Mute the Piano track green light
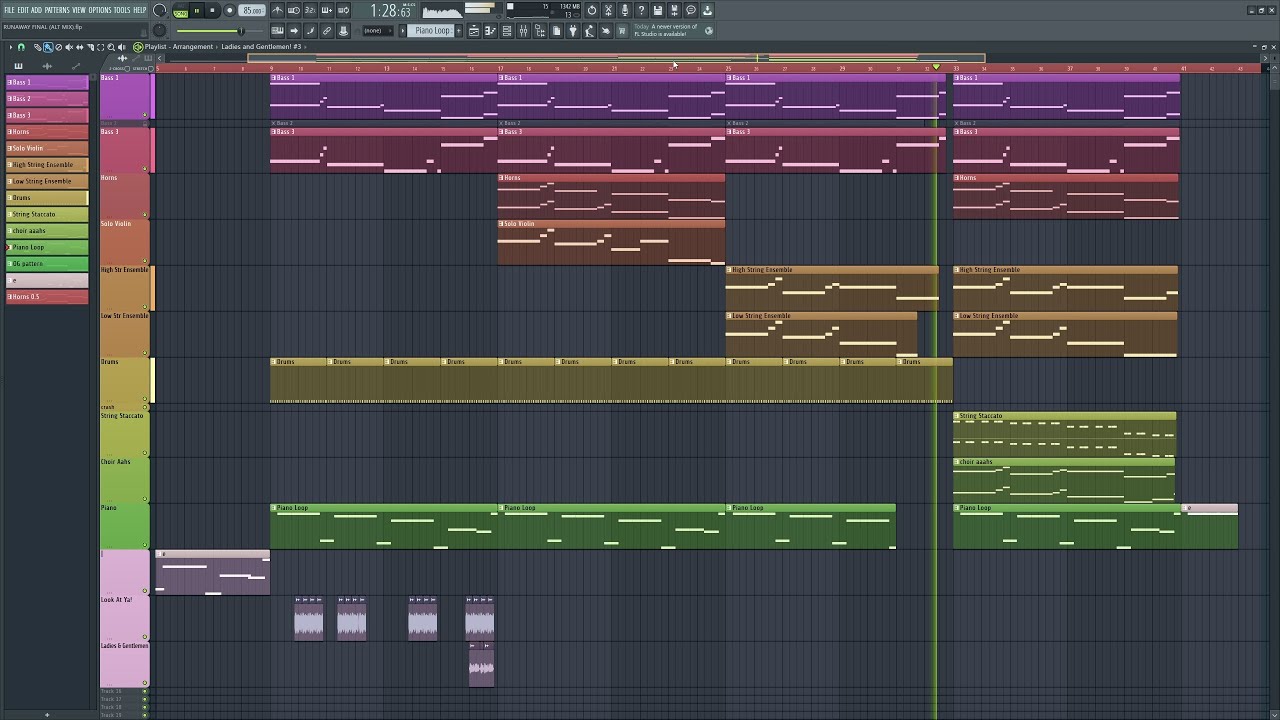This screenshot has height=720, width=1280. [x=145, y=544]
